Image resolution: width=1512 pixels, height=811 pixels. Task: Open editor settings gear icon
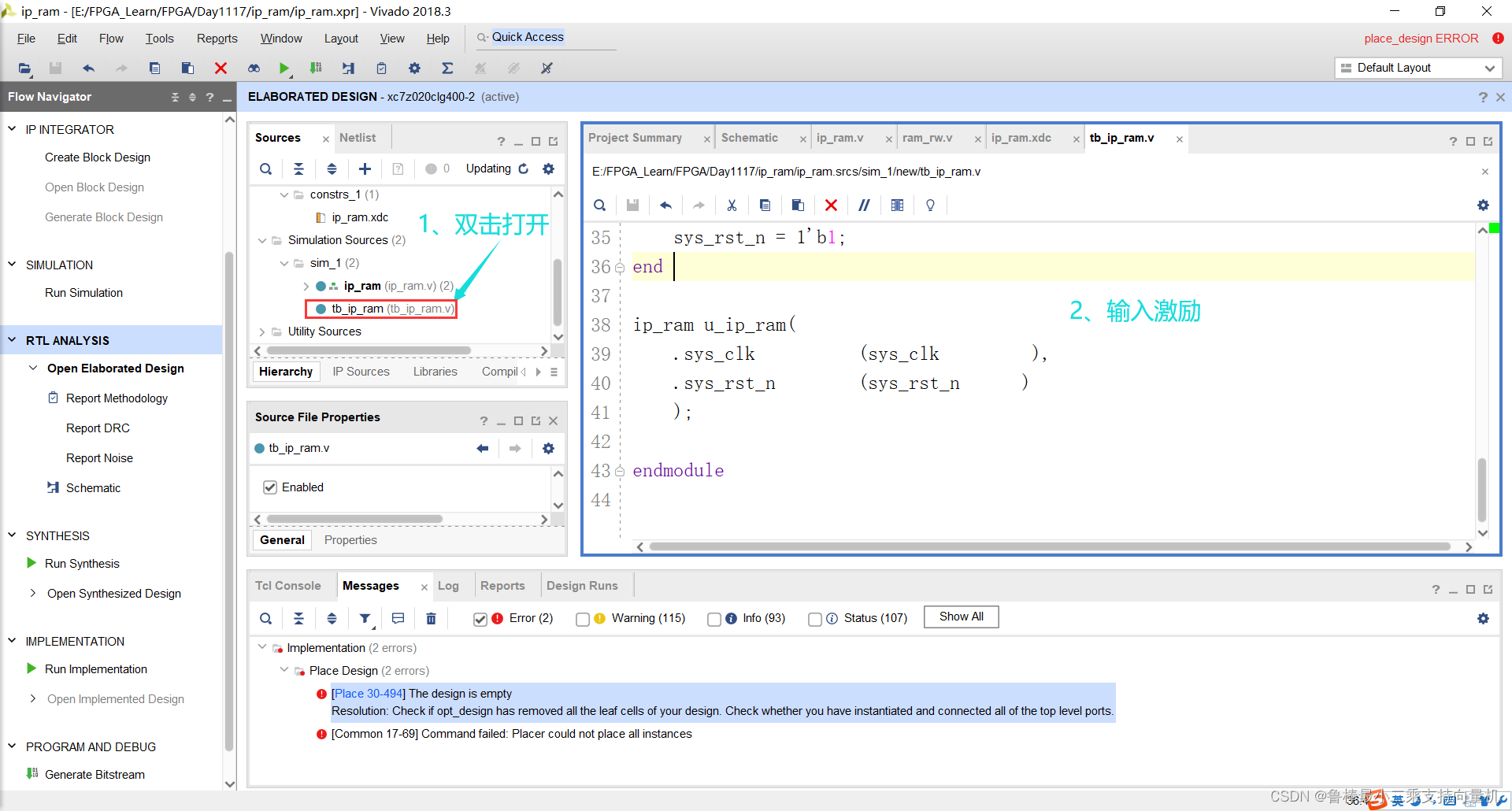1483,205
